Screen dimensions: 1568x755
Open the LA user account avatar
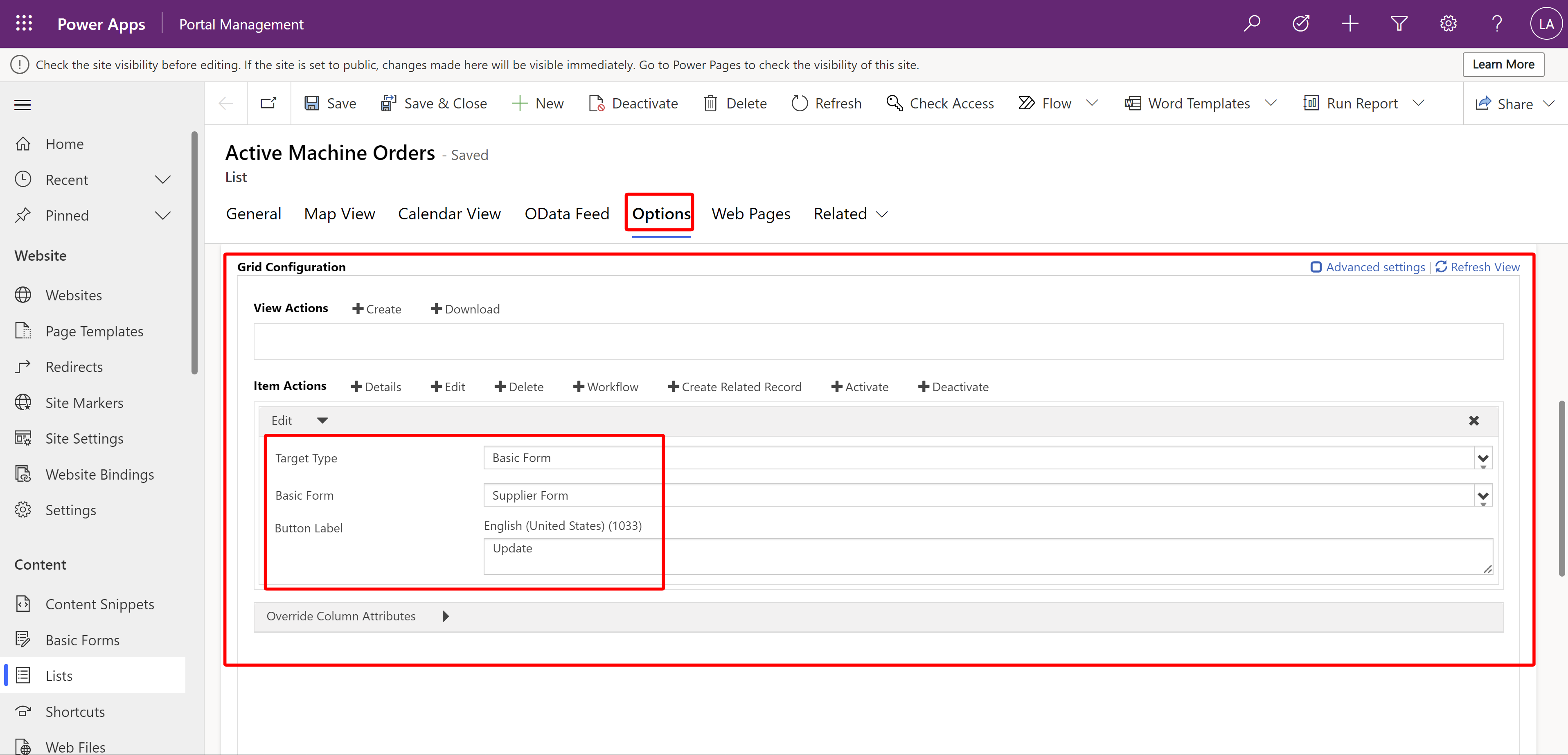pos(1546,24)
